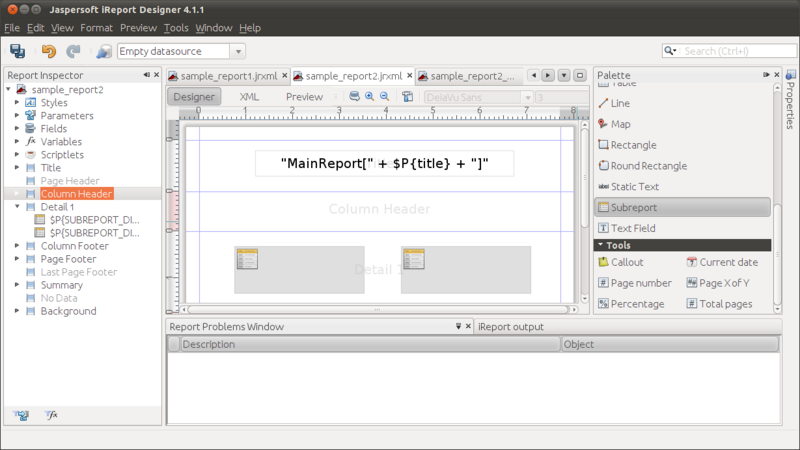Viewport: 800px width, 450px height.
Task: Switch to XML view mode
Action: coord(249,96)
